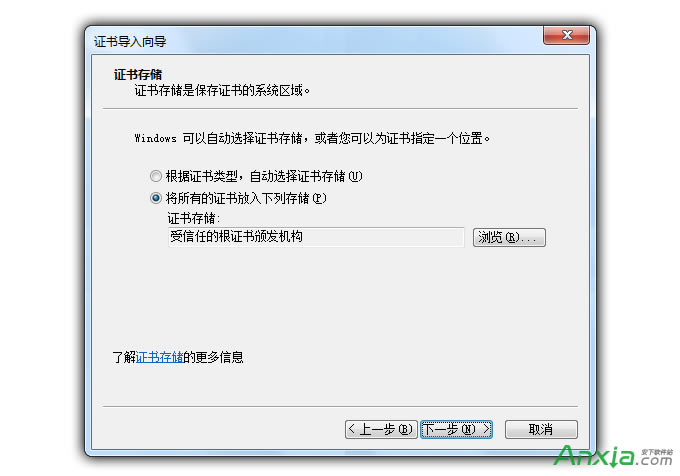The width and height of the screenshot is (680, 476).
Task: Click the 了解 text before the link
Action: [124, 357]
